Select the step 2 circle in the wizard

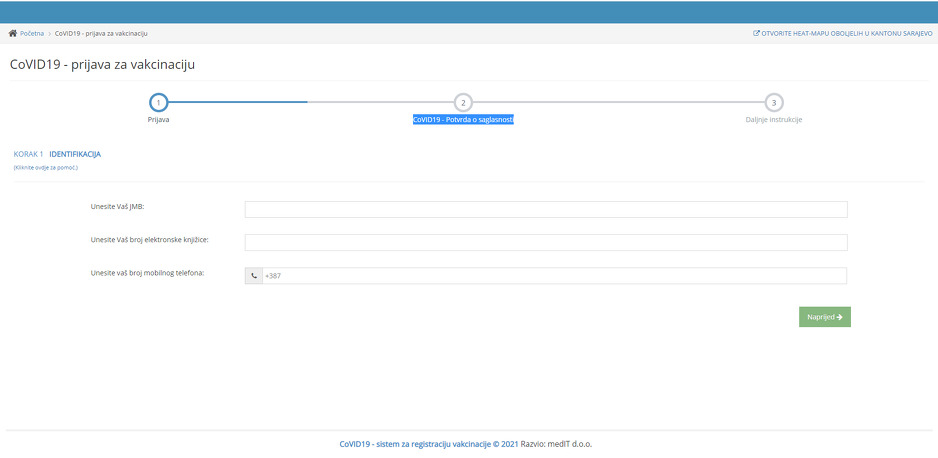(x=463, y=102)
